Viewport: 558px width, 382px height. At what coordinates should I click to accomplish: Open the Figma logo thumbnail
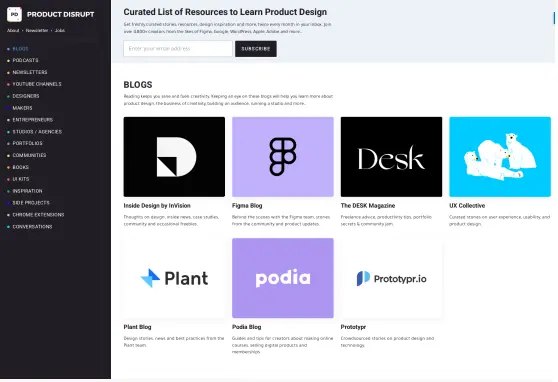pyautogui.click(x=283, y=157)
